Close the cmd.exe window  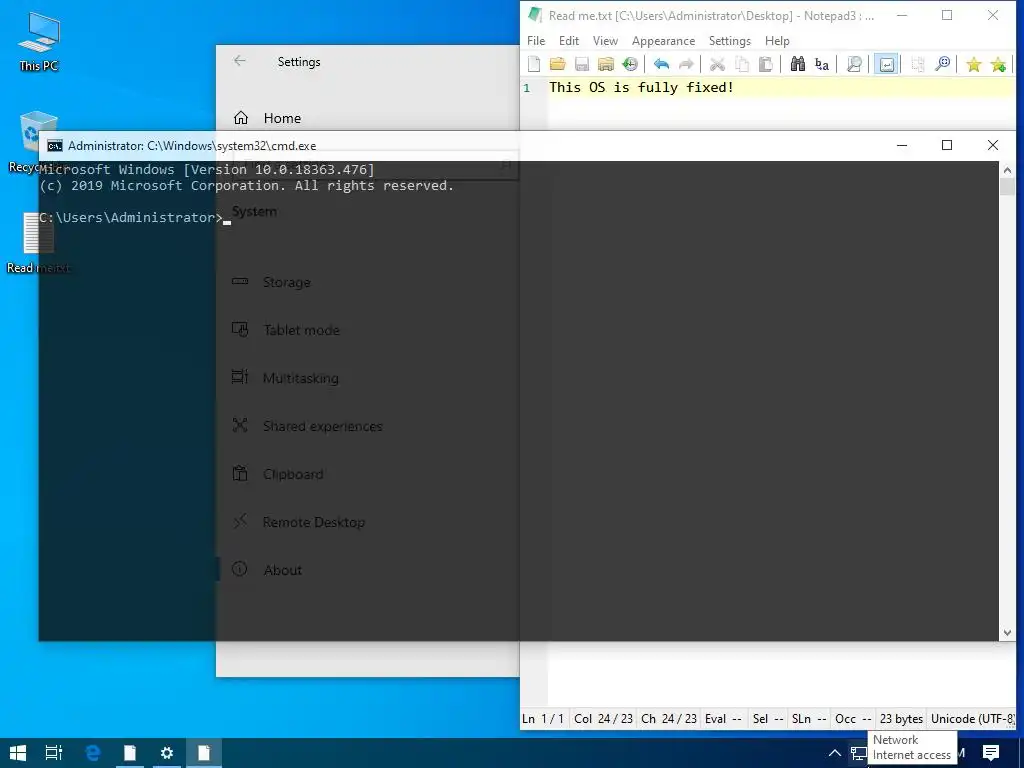pyautogui.click(x=993, y=145)
